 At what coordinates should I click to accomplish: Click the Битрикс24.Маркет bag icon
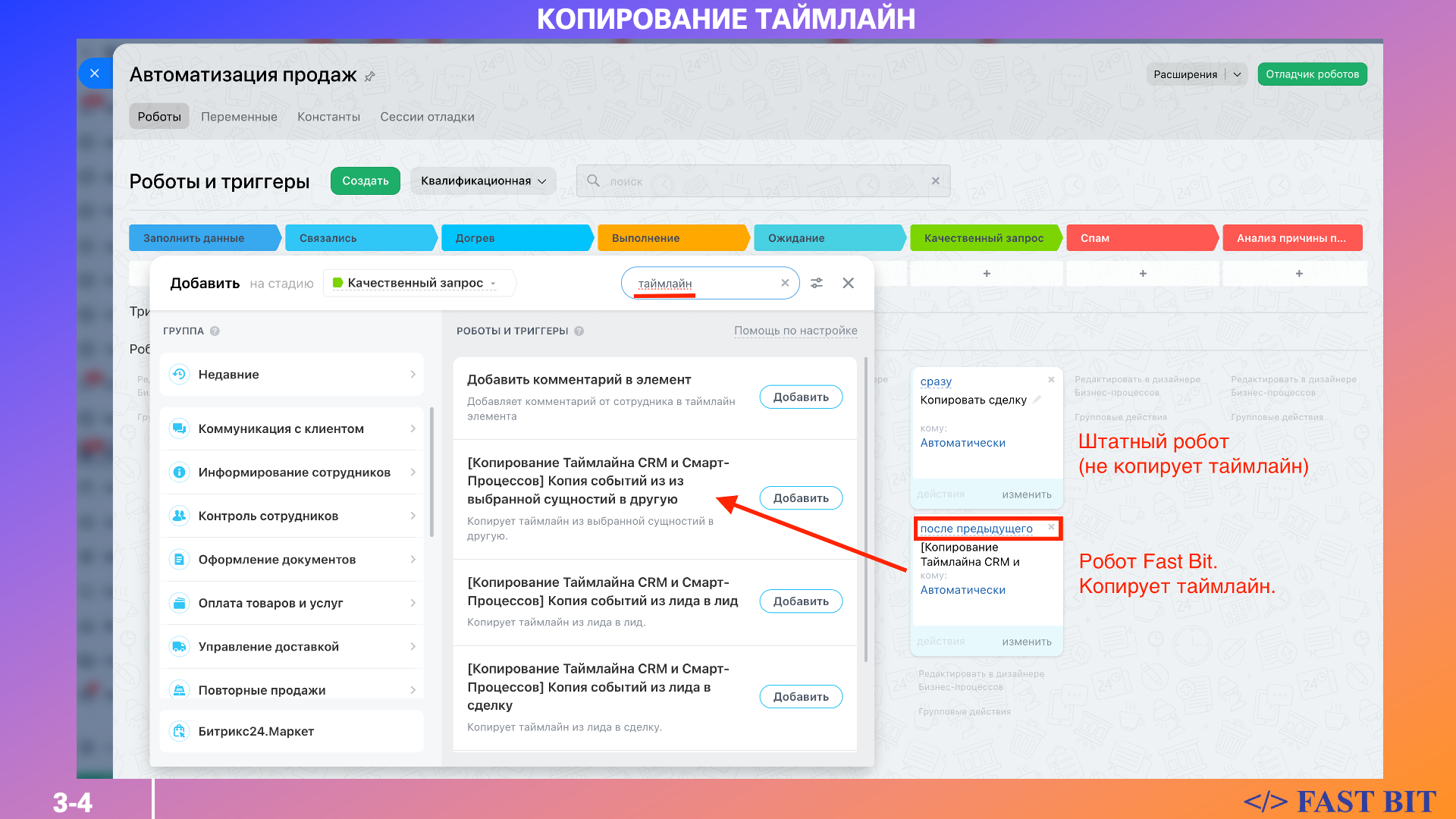click(x=179, y=731)
